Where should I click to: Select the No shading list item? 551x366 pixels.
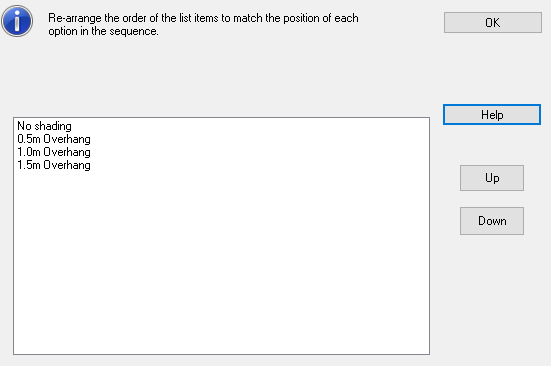pos(44,126)
